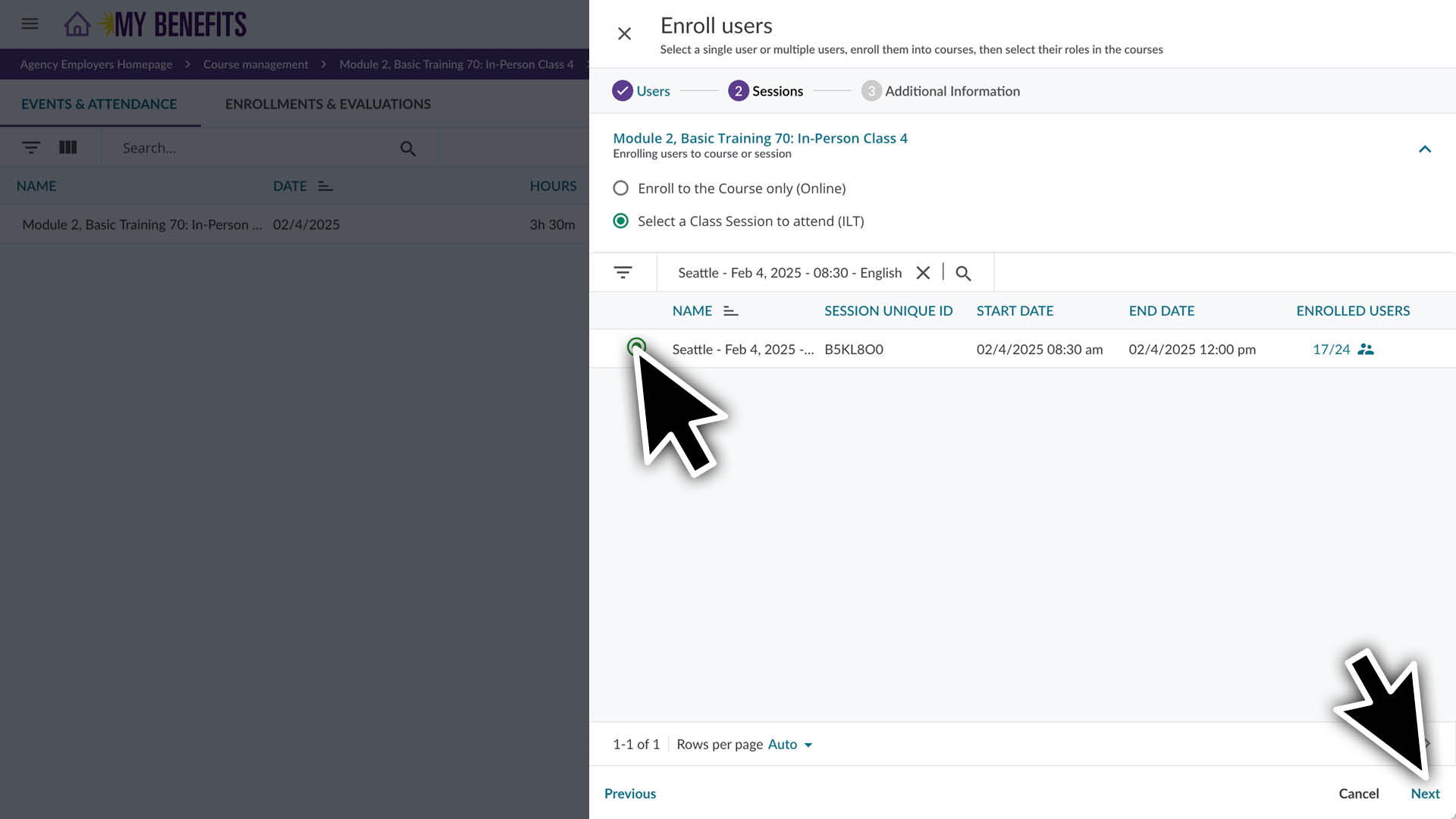Click the Previous button
The height and width of the screenshot is (819, 1456).
tap(630, 793)
